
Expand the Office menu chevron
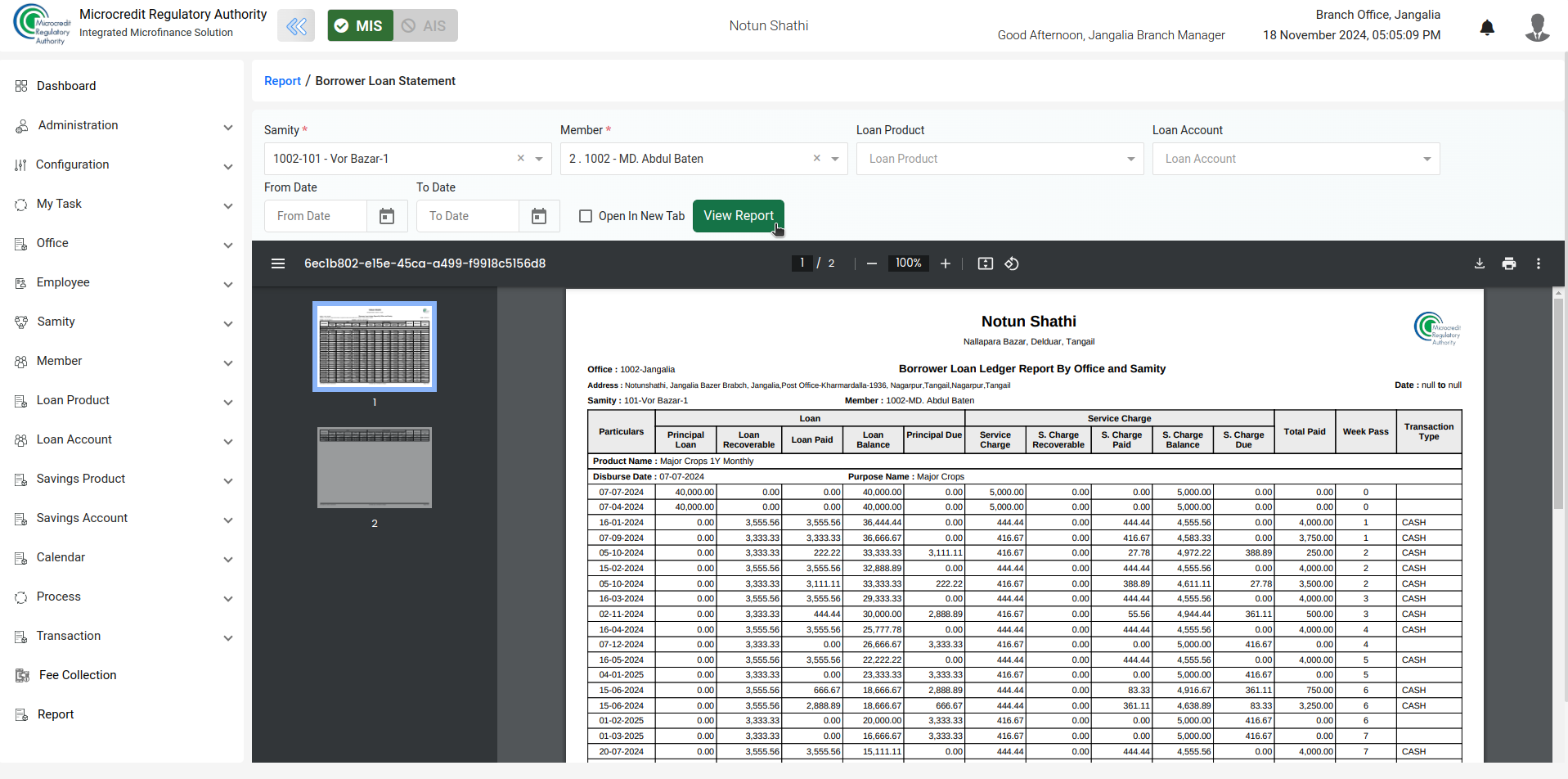(x=228, y=245)
